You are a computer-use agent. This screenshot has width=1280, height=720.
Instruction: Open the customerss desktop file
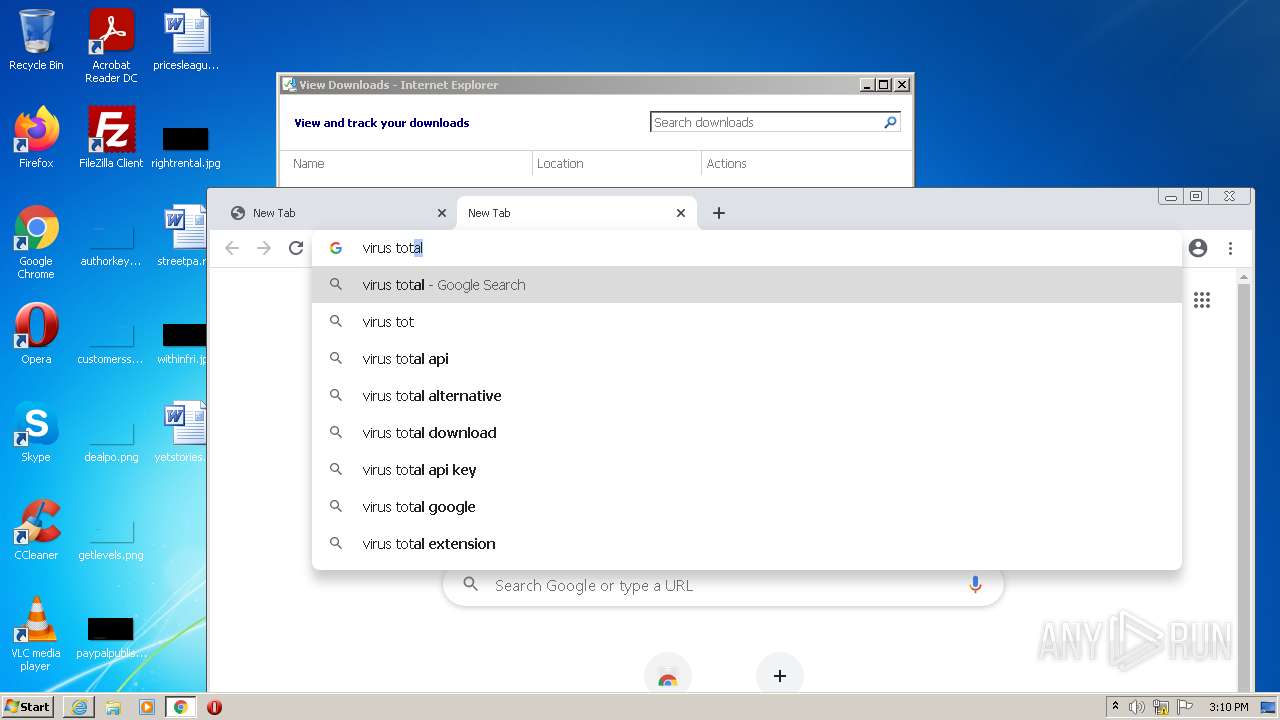(111, 343)
